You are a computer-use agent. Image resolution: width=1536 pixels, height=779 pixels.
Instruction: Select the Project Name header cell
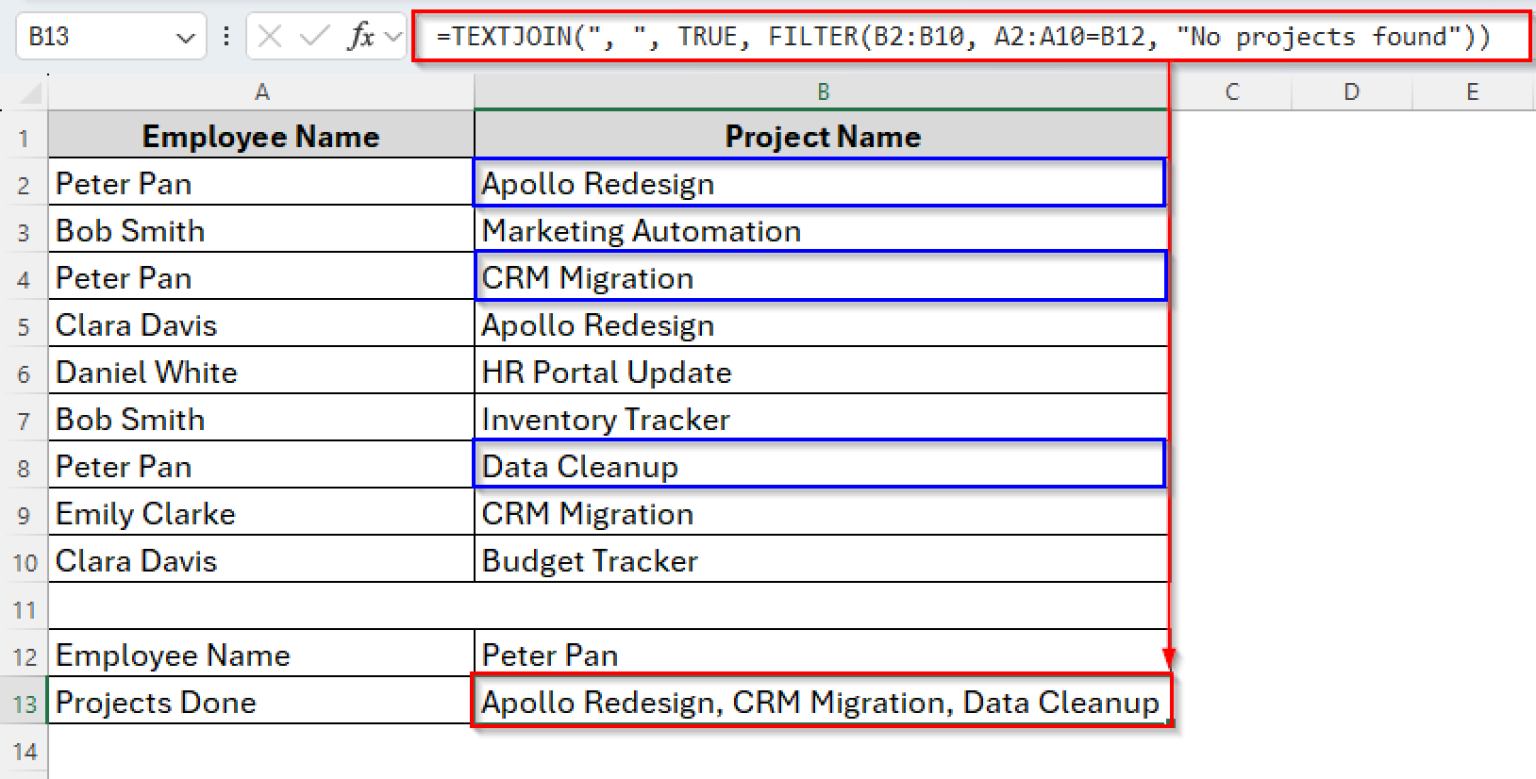(821, 136)
